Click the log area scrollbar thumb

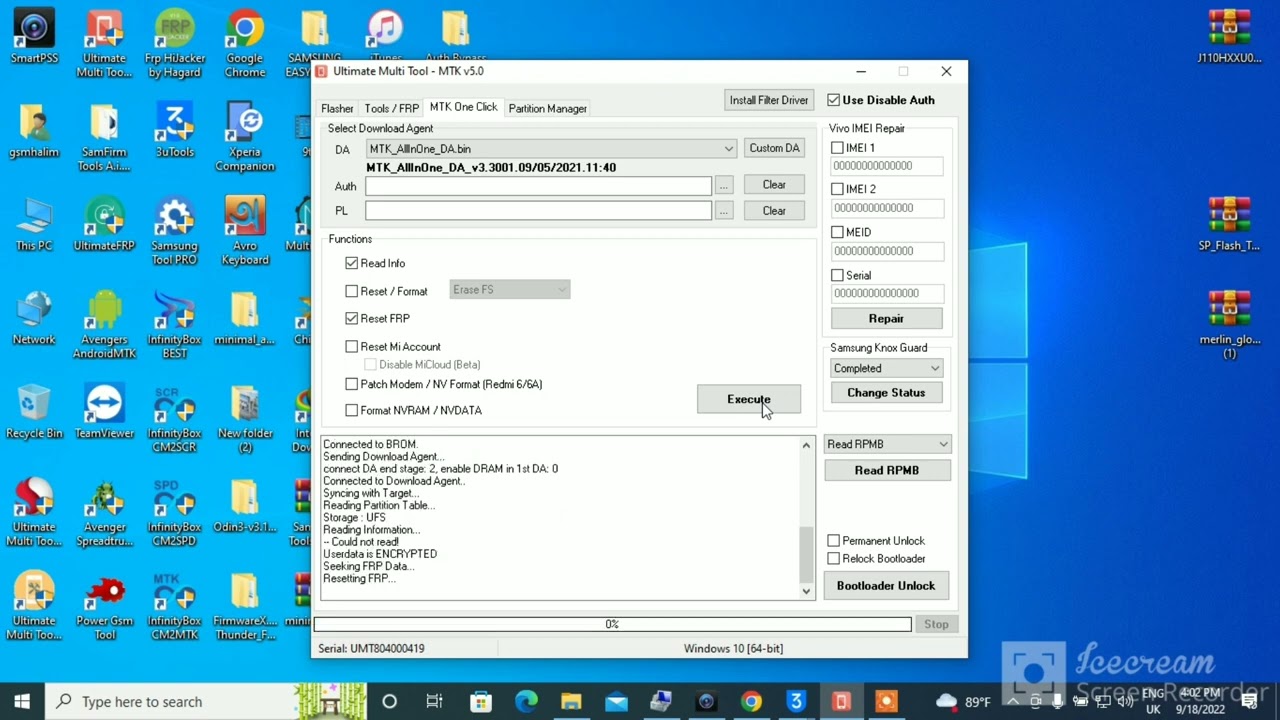806,553
